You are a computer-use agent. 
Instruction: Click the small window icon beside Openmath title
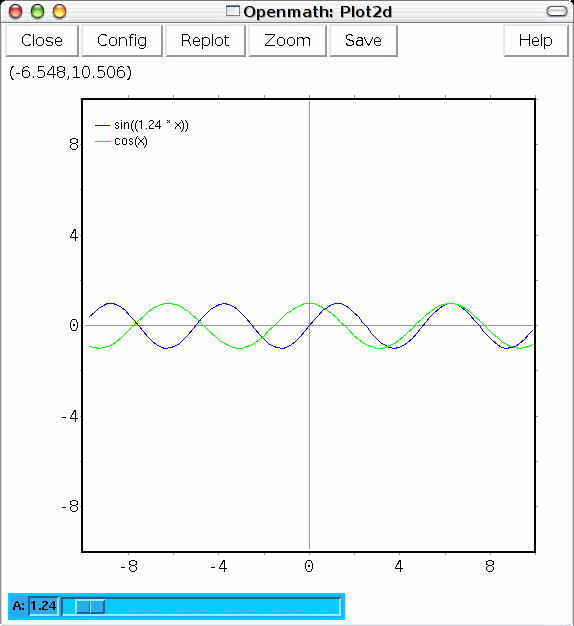click(x=233, y=11)
